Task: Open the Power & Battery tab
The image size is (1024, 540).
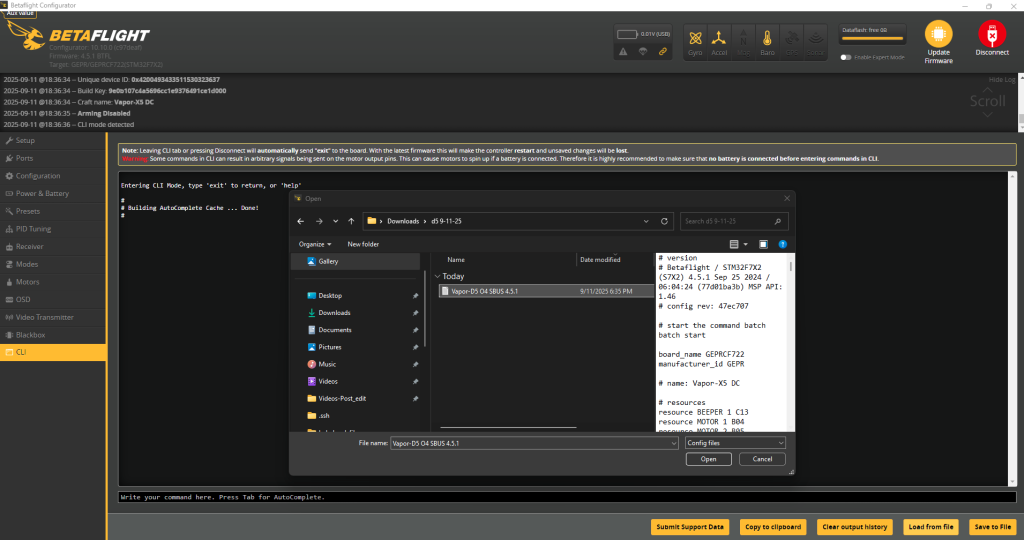Action: tap(53, 193)
